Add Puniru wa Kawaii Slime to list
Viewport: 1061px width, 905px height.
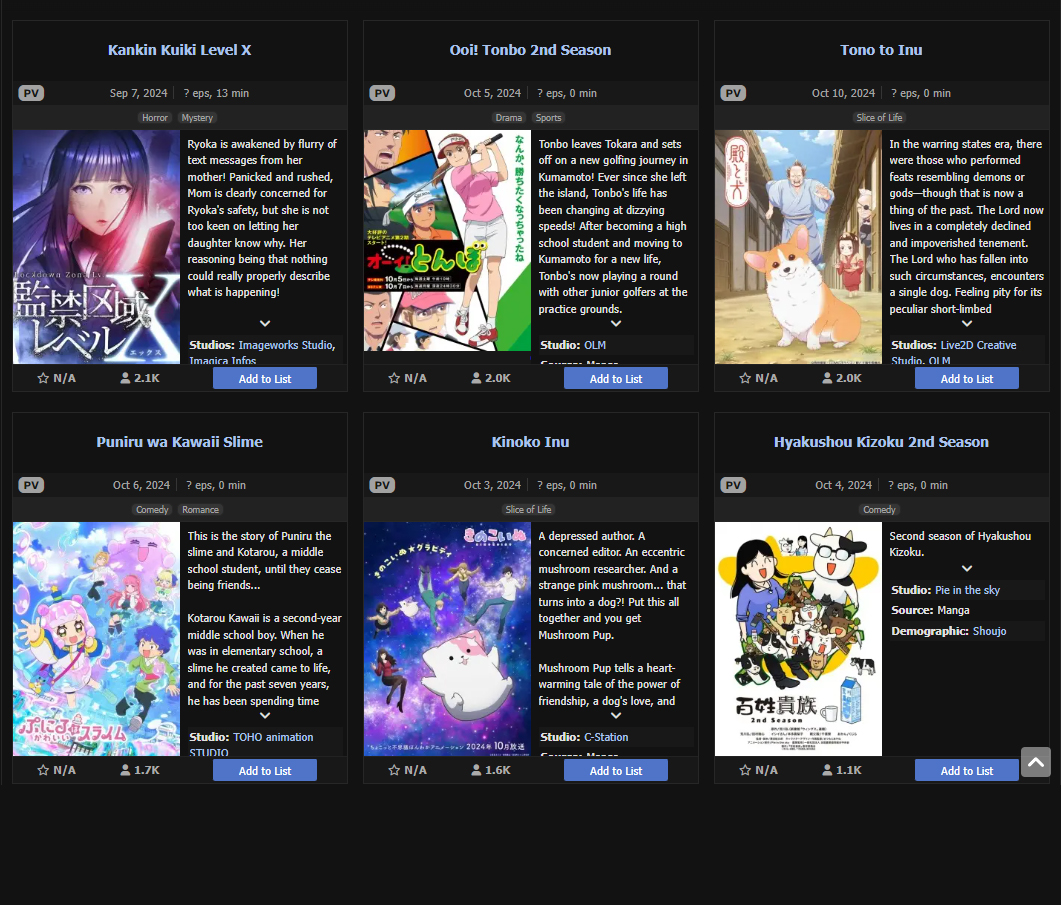tap(264, 770)
